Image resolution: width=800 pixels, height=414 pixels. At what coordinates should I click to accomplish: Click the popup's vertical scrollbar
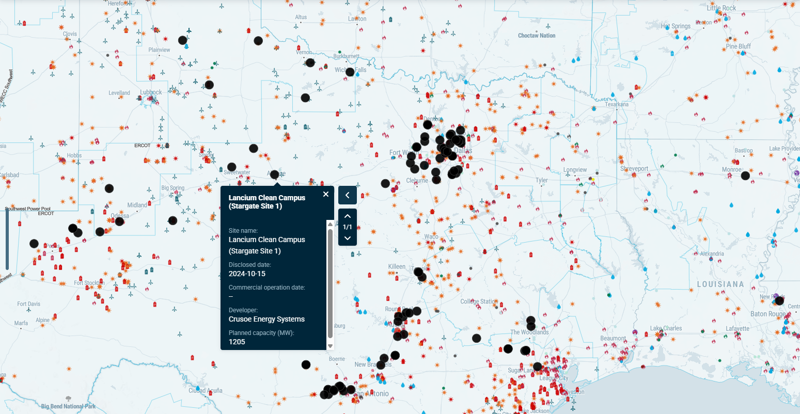330,280
